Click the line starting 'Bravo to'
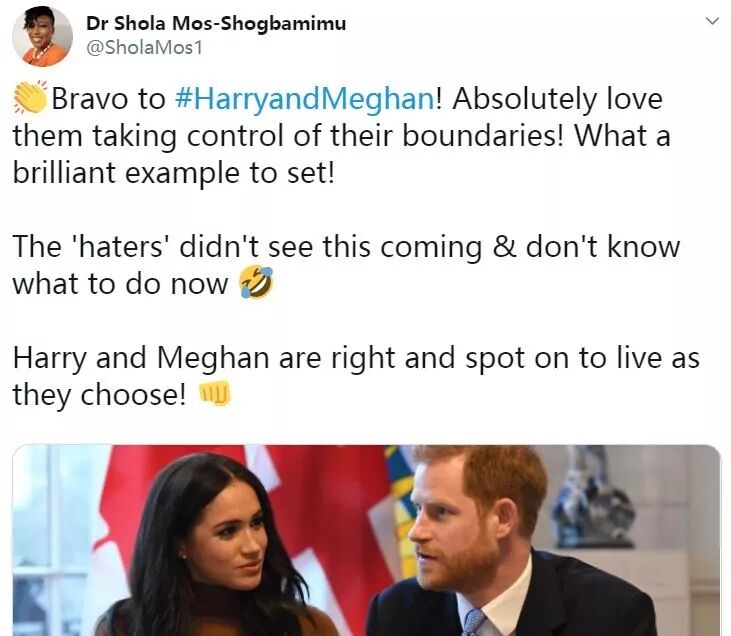Viewport: 731px width, 636px height. click(338, 99)
